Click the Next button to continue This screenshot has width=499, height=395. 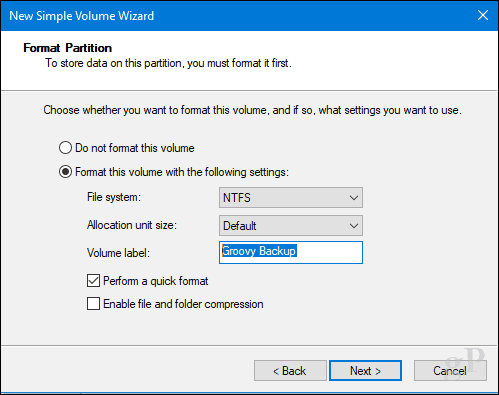[x=365, y=370]
